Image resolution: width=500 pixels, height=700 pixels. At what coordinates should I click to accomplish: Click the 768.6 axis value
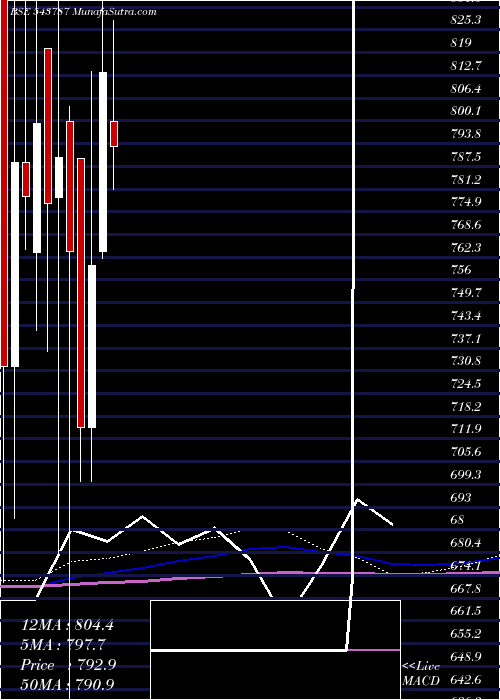click(x=466, y=225)
